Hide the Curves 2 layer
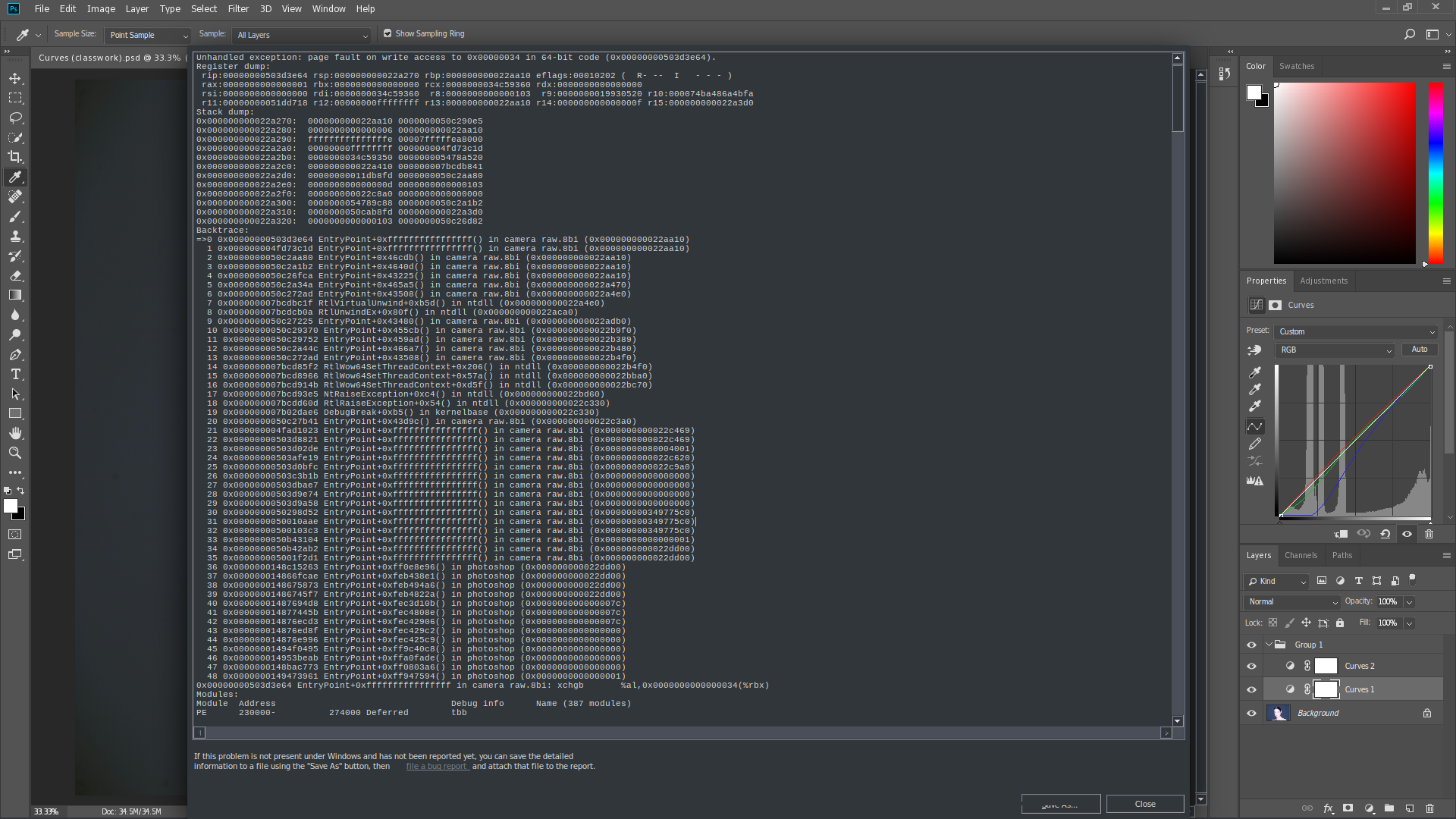Viewport: 1456px width, 819px height. coord(1251,666)
